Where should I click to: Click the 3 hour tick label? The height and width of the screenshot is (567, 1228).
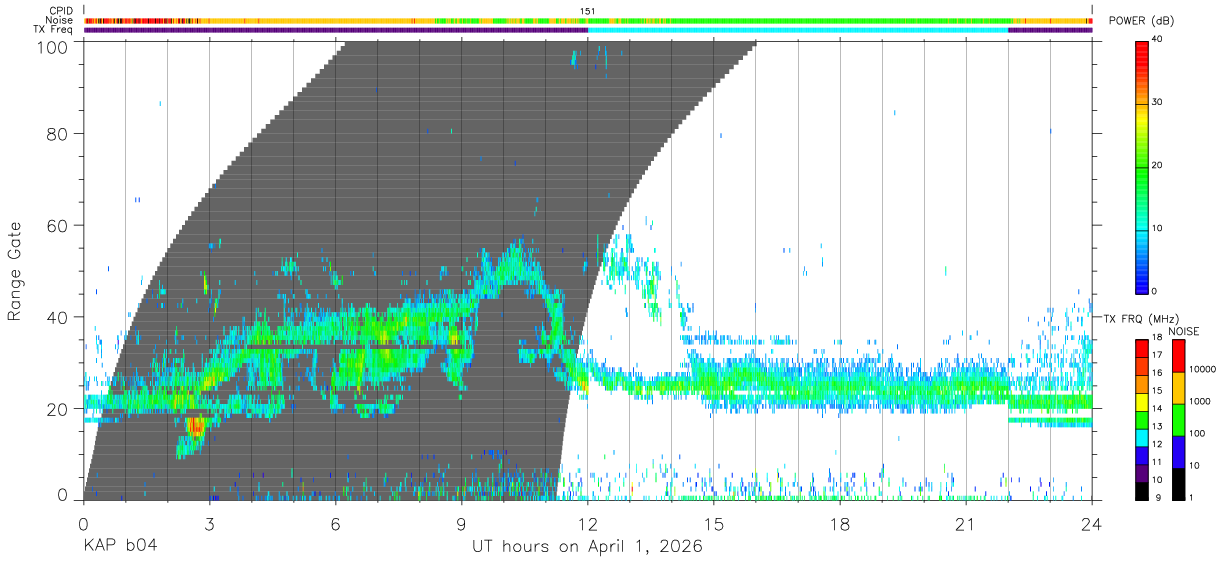tap(209, 523)
